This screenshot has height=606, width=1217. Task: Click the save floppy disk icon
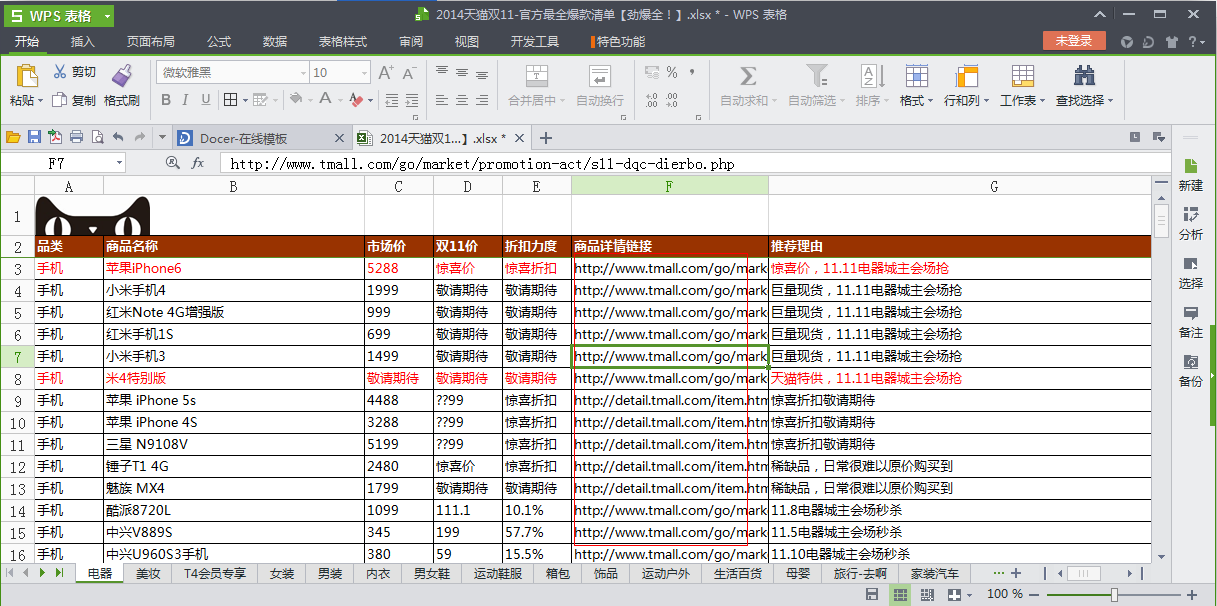34,137
